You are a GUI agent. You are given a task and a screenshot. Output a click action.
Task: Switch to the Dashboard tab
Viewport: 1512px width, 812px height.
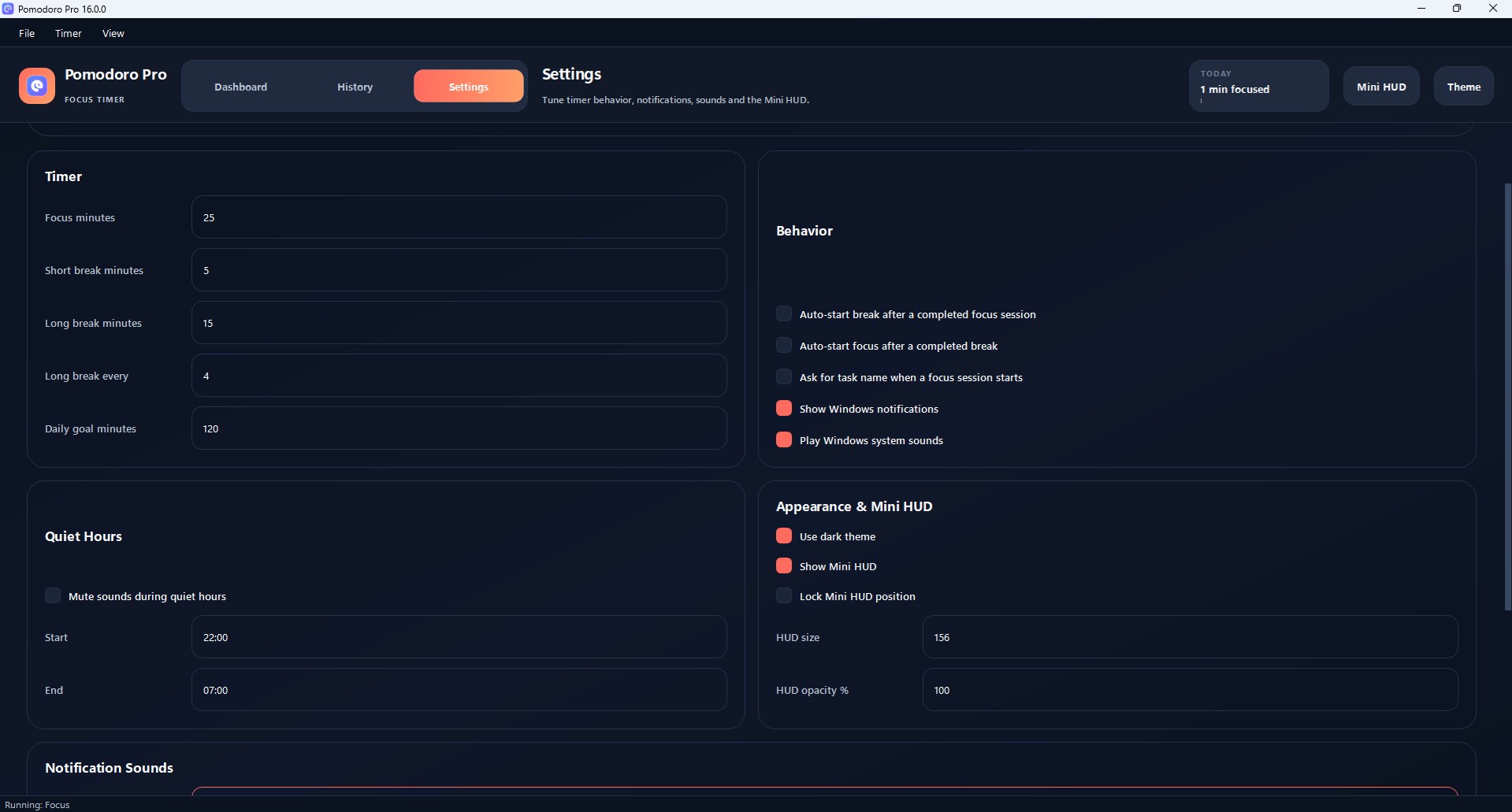point(240,86)
